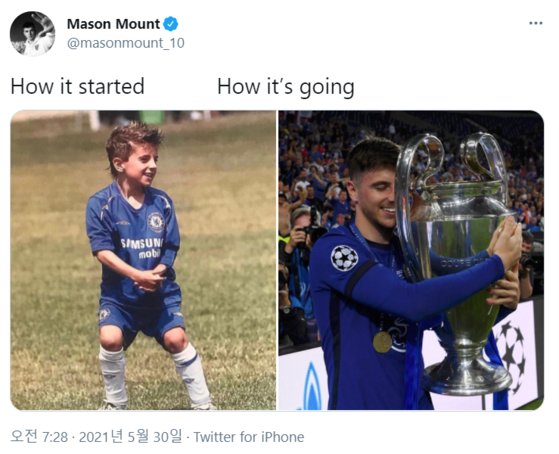559x454 pixels.
Task: Open the Twitter for iPhone source link
Action: [x=249, y=437]
